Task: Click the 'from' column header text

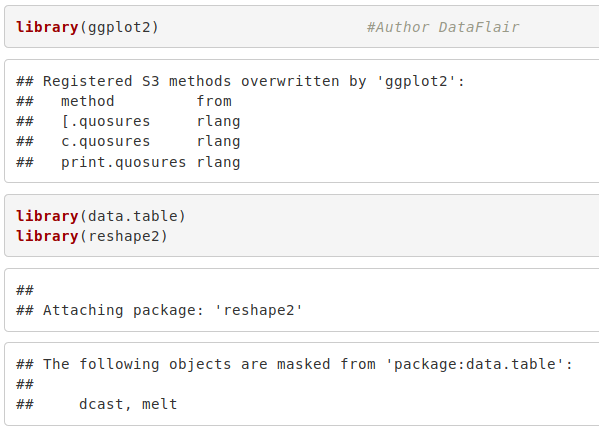Action: click(214, 101)
